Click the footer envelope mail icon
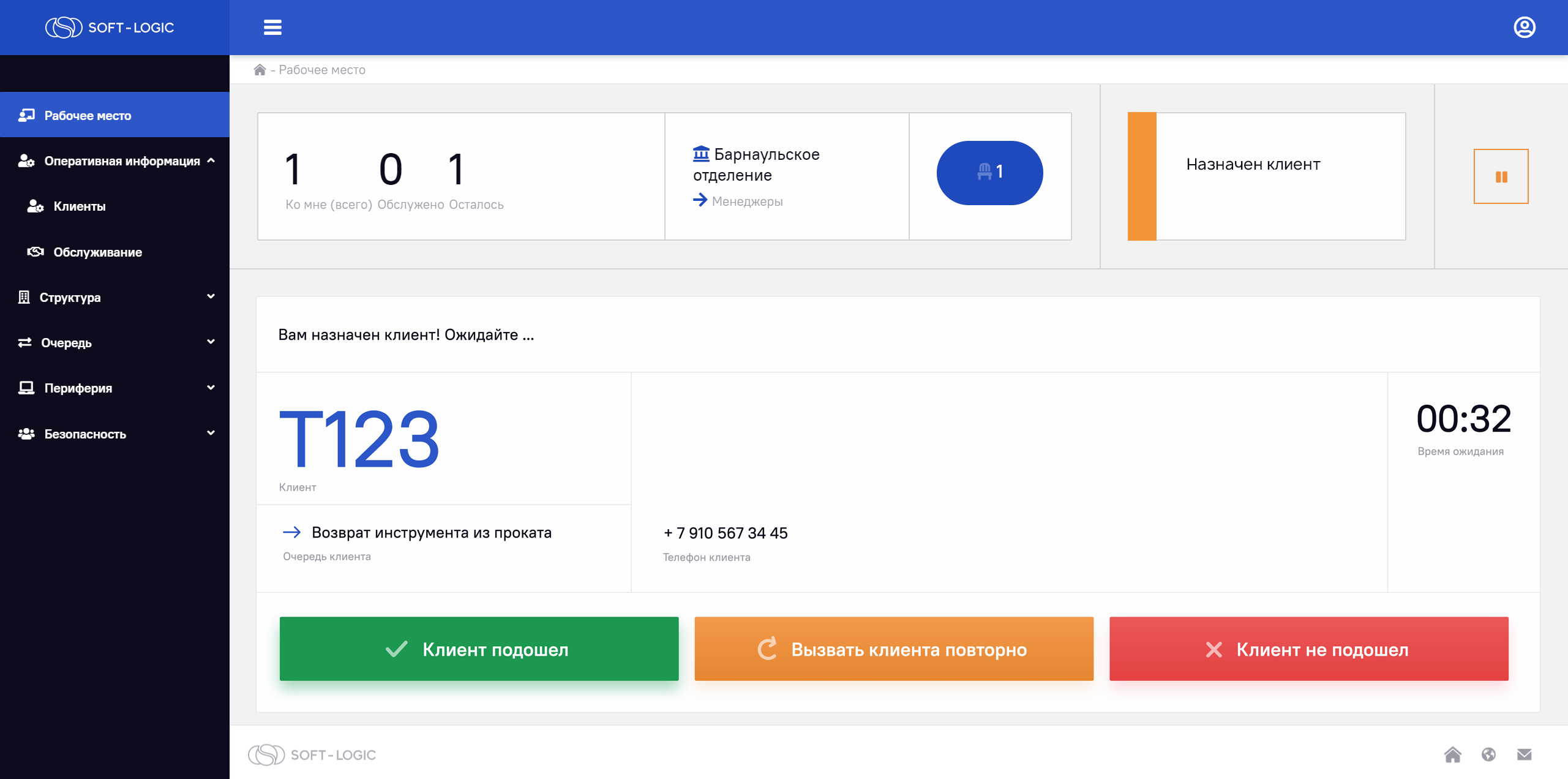 tap(1524, 755)
